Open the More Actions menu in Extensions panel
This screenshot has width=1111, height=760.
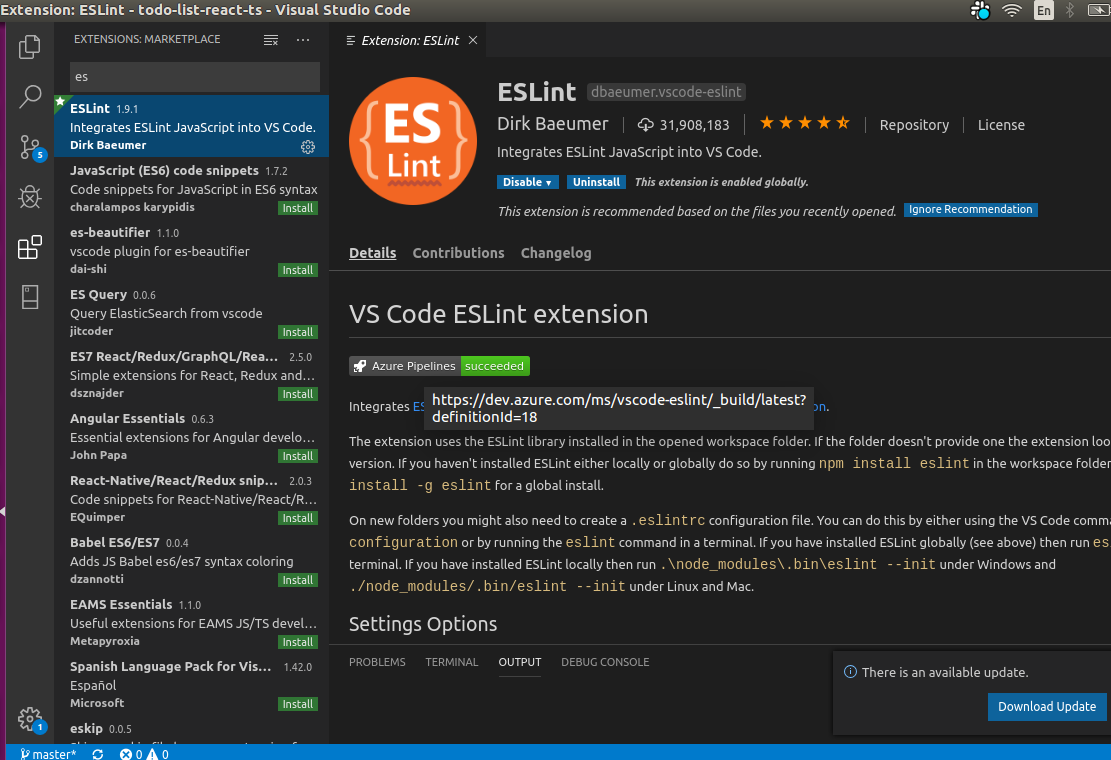point(303,39)
